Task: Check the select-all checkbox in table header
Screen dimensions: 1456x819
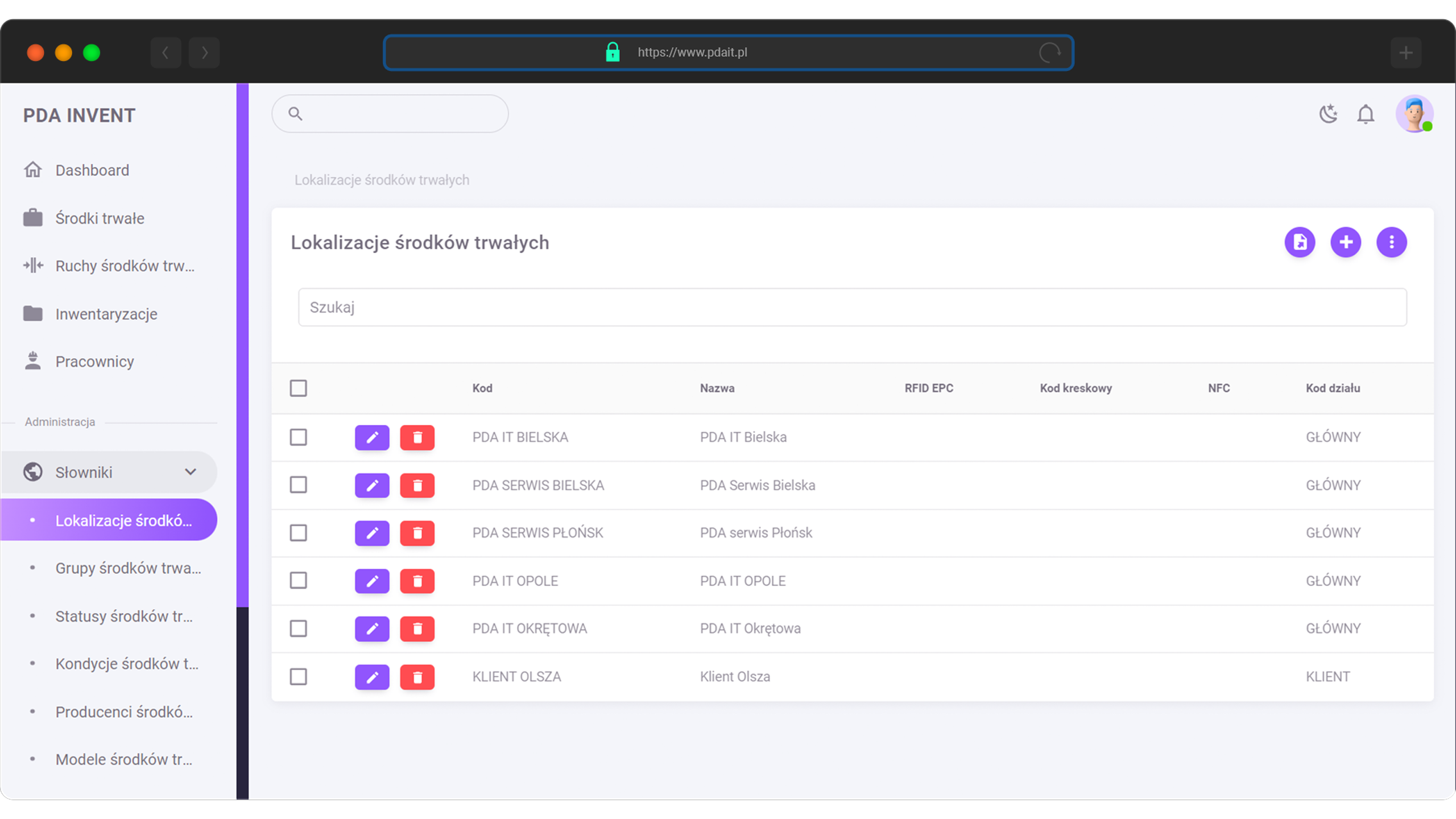Action: pyautogui.click(x=298, y=388)
